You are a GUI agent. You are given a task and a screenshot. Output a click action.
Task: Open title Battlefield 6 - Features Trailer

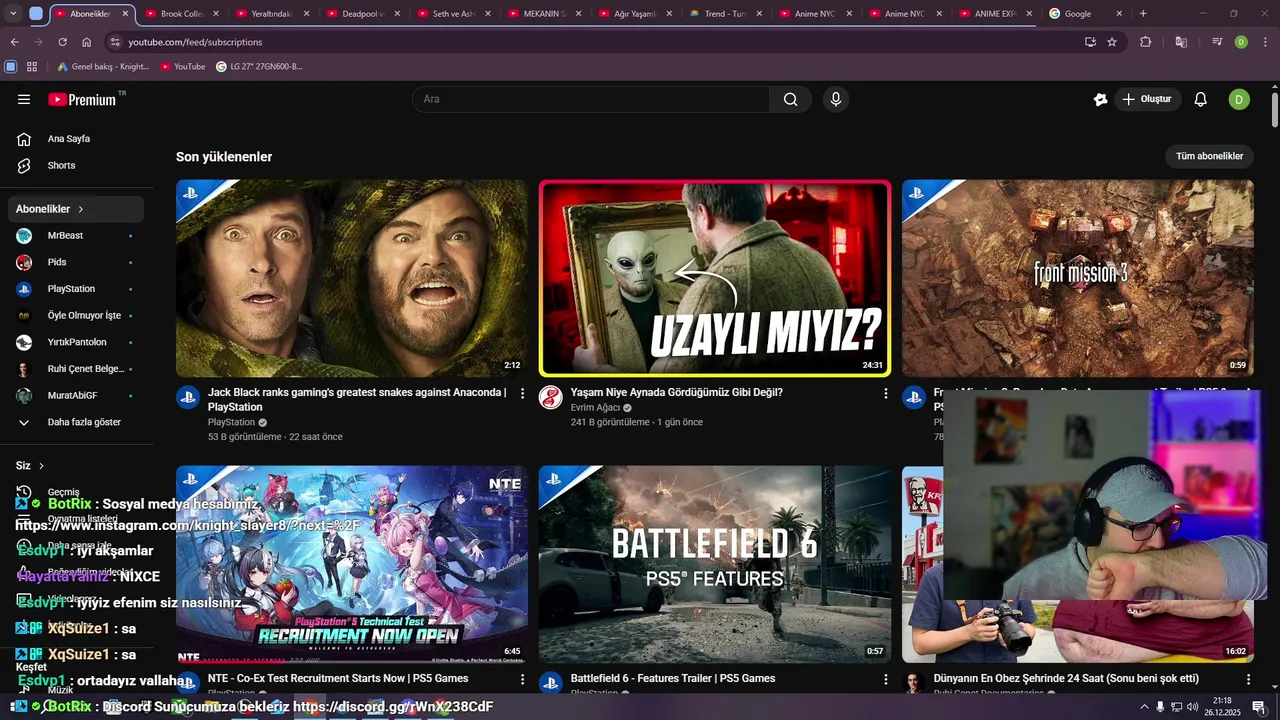(x=673, y=679)
